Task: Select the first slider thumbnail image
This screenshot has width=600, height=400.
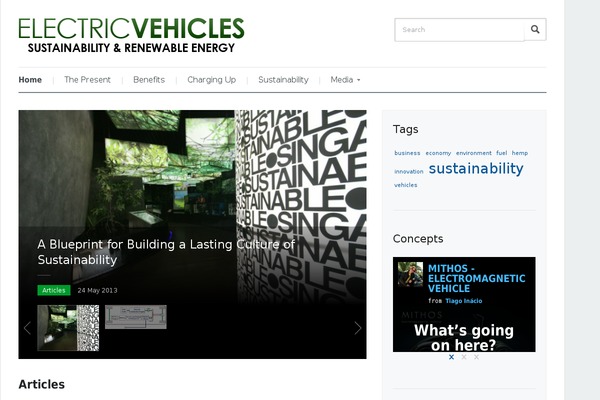Action: click(68, 328)
